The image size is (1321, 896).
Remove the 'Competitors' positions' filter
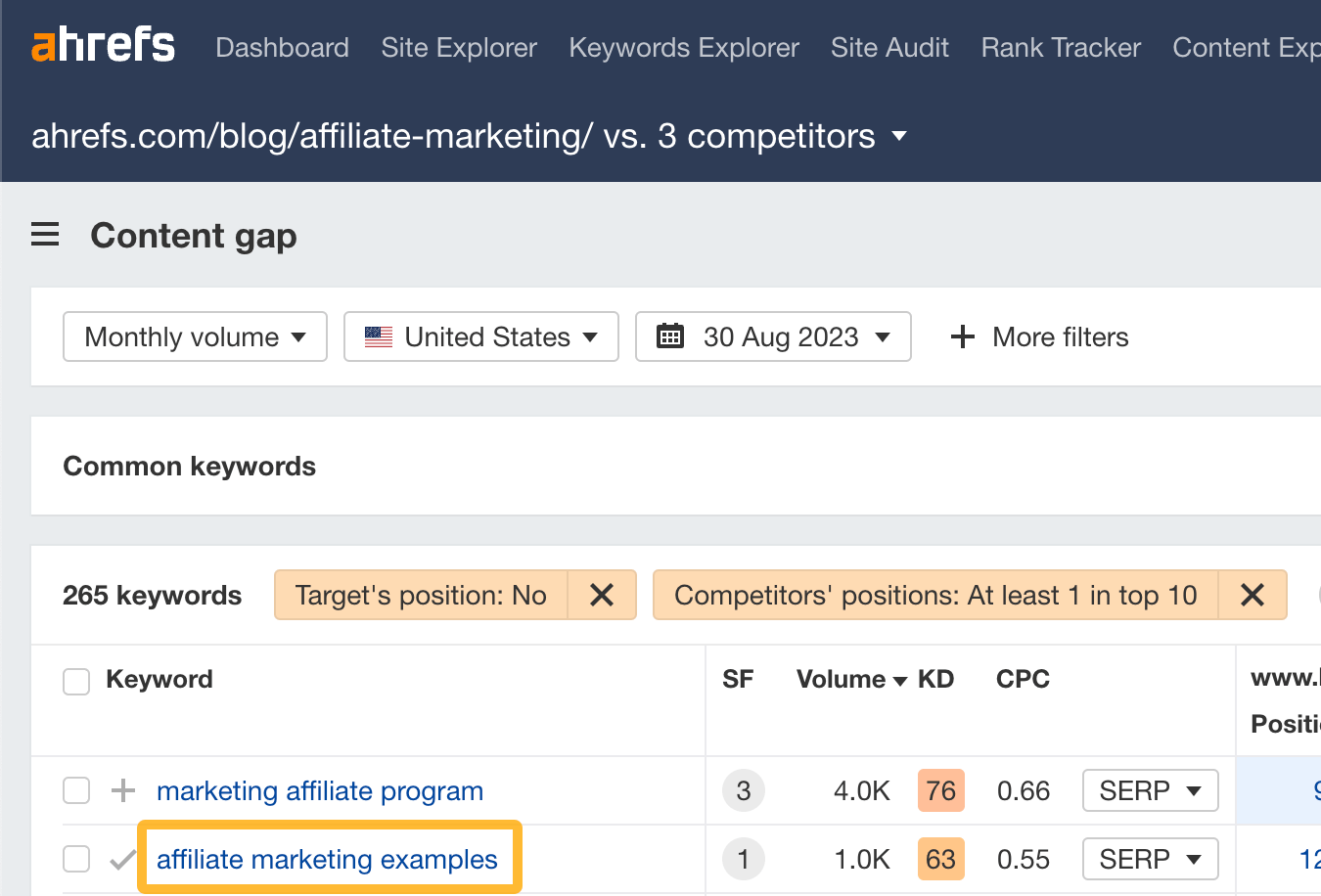(x=1253, y=595)
